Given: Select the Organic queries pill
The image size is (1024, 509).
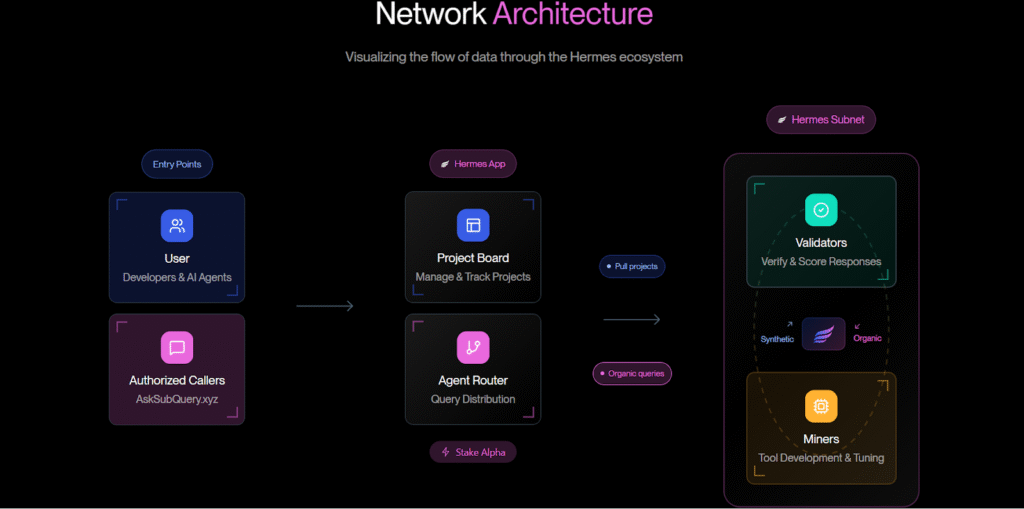Looking at the screenshot, I should (x=632, y=374).
